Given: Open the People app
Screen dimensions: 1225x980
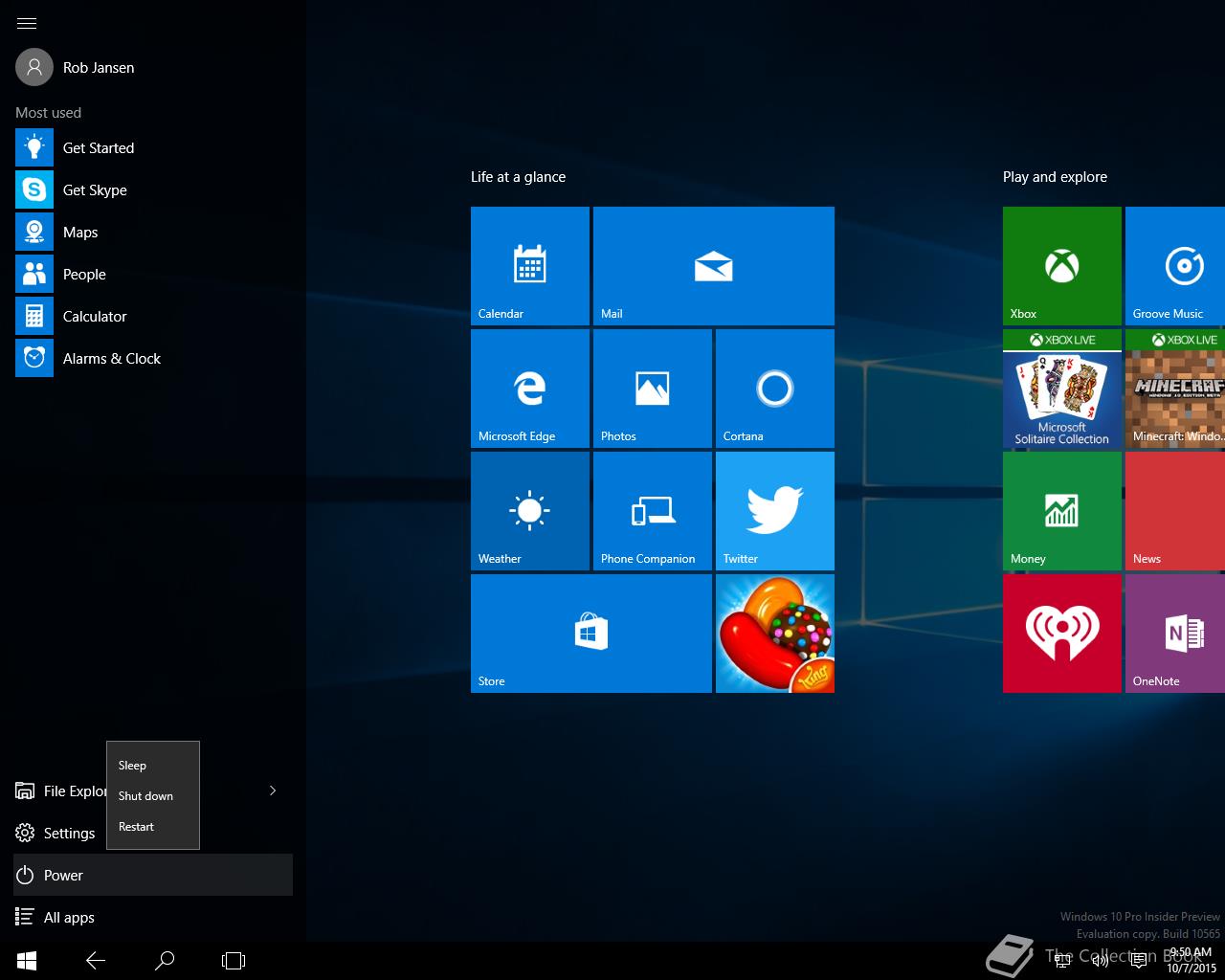Looking at the screenshot, I should 153,274.
